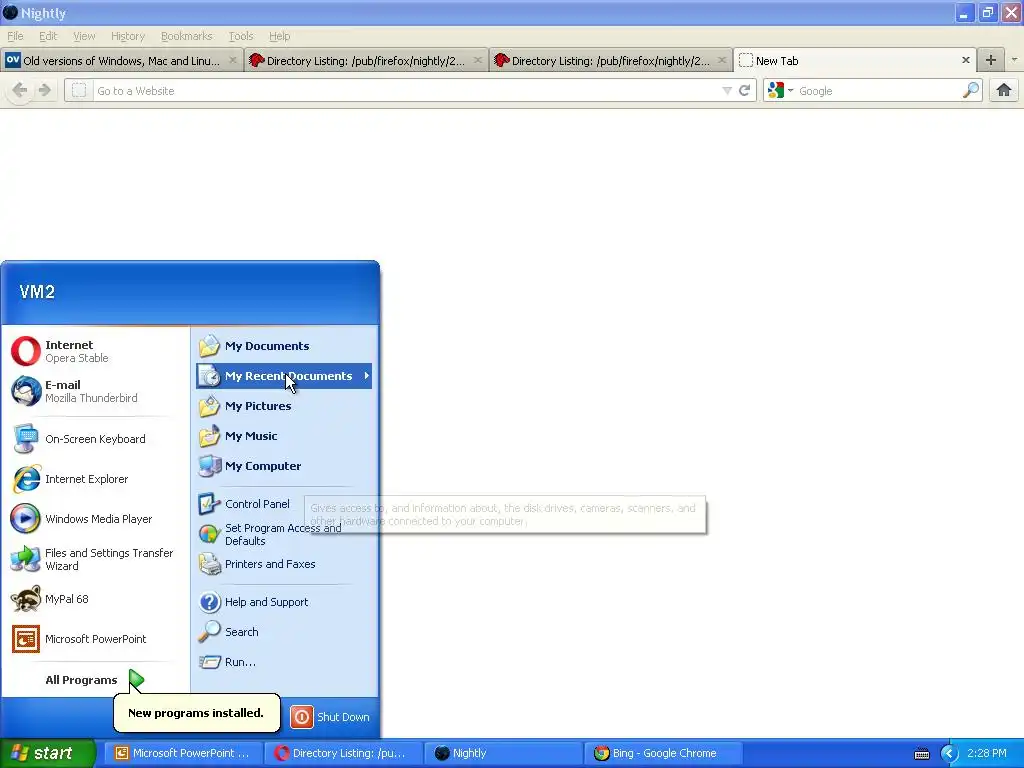1024x768 pixels.
Task: Reload page with the refresh icon
Action: (x=744, y=91)
